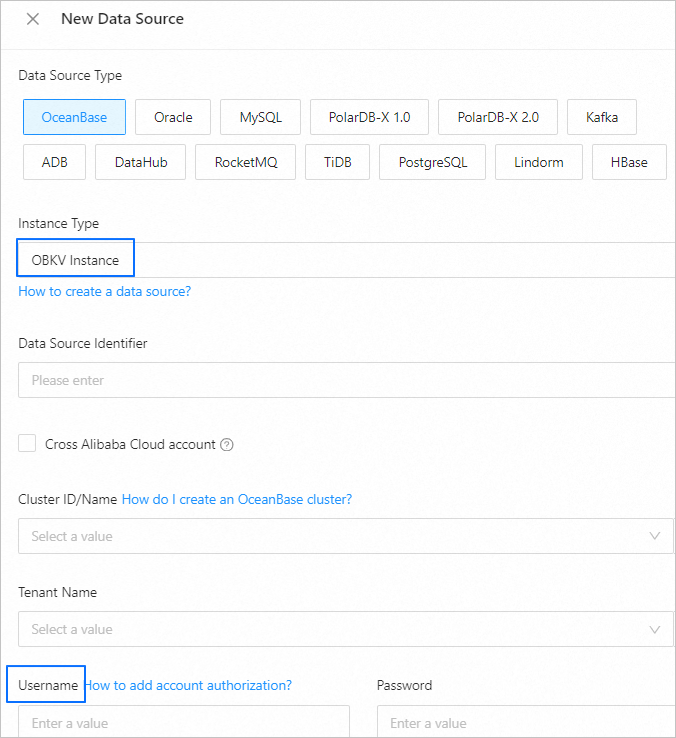Image resolution: width=676 pixels, height=738 pixels.
Task: Close the New Data Source panel
Action: pyautogui.click(x=33, y=19)
